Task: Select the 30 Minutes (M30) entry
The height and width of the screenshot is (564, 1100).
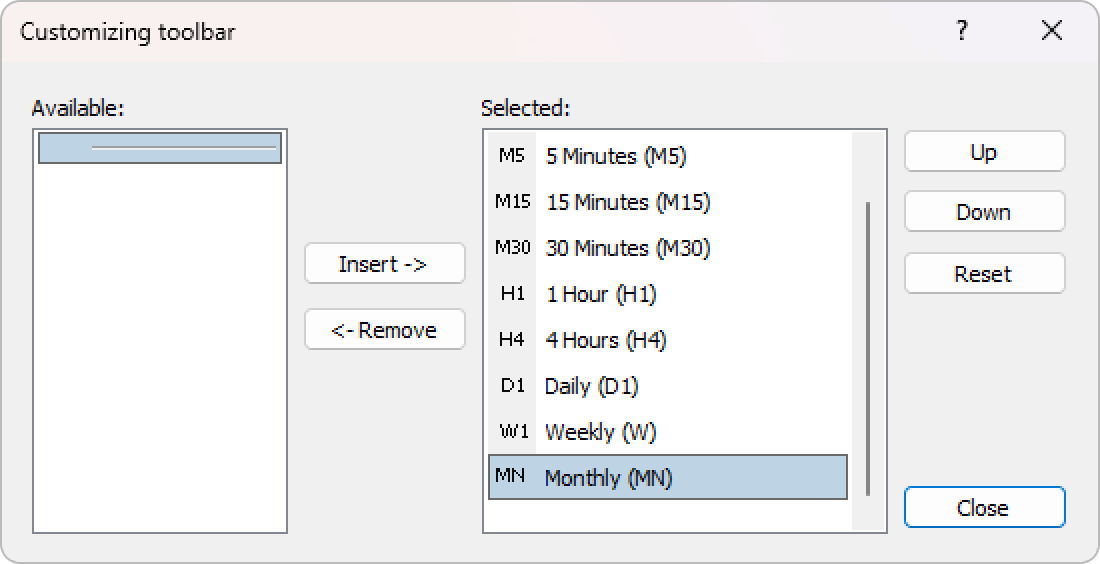Action: [668, 247]
